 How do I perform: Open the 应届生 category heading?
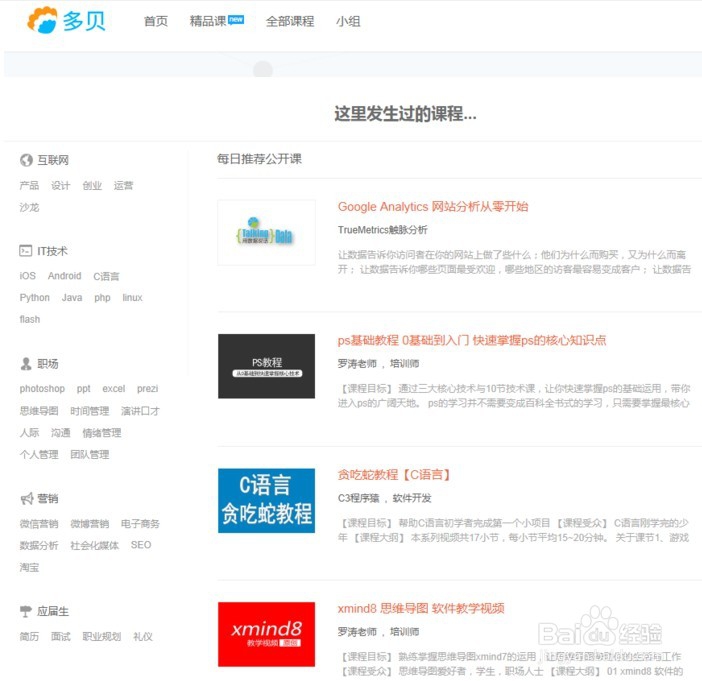[x=53, y=611]
